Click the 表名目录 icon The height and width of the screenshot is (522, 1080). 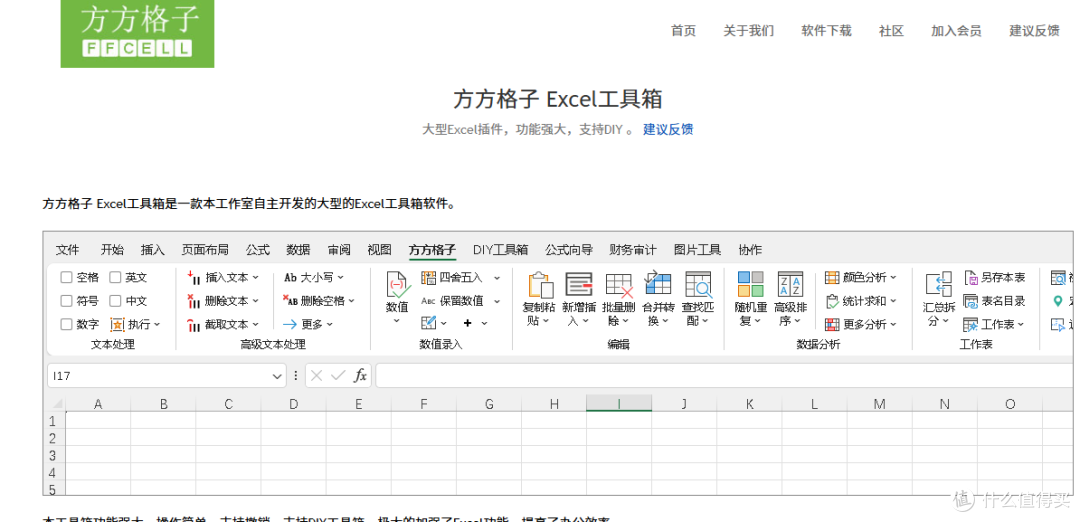click(971, 301)
